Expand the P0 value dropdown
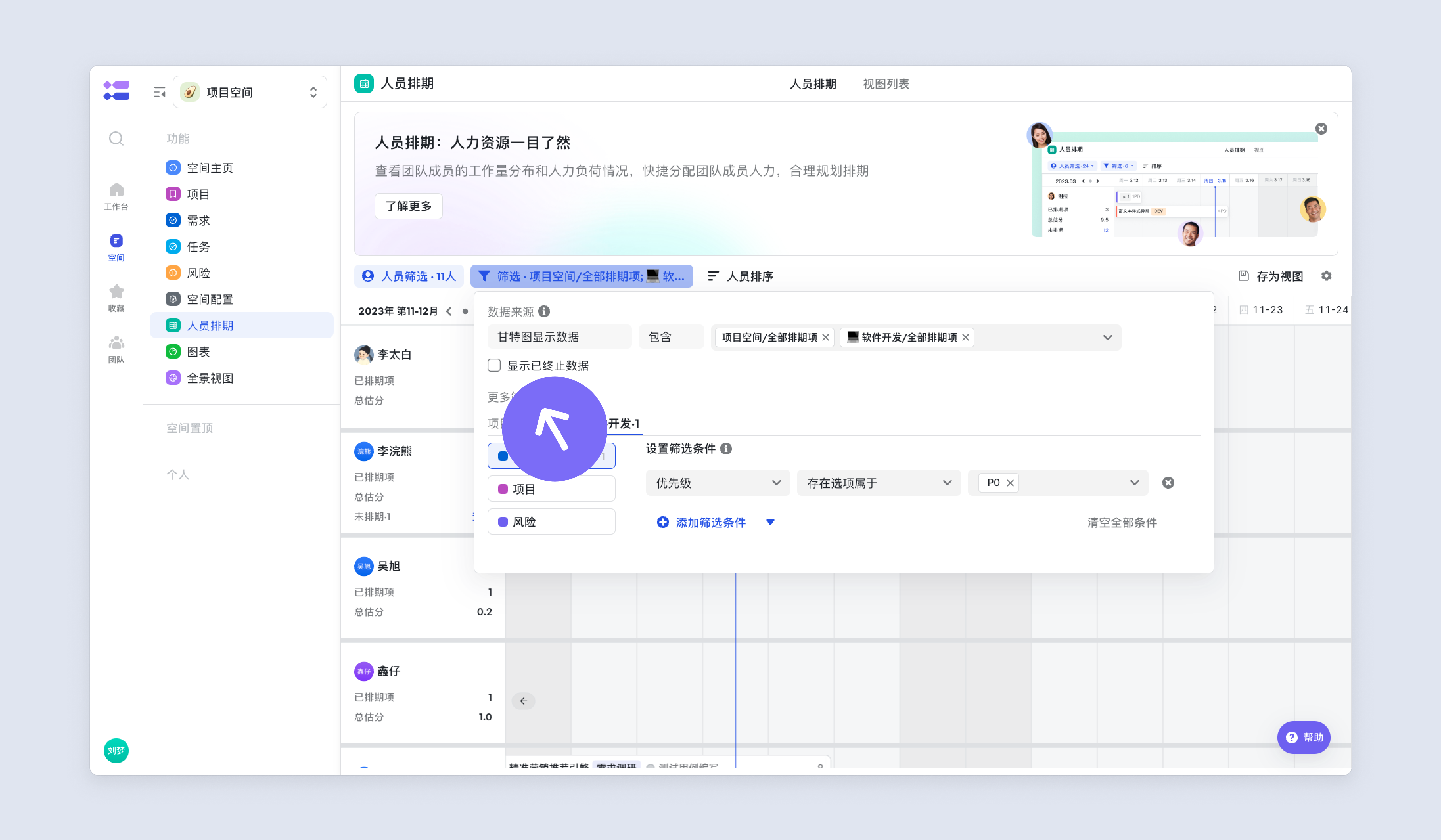The image size is (1441, 840). pos(1134,483)
